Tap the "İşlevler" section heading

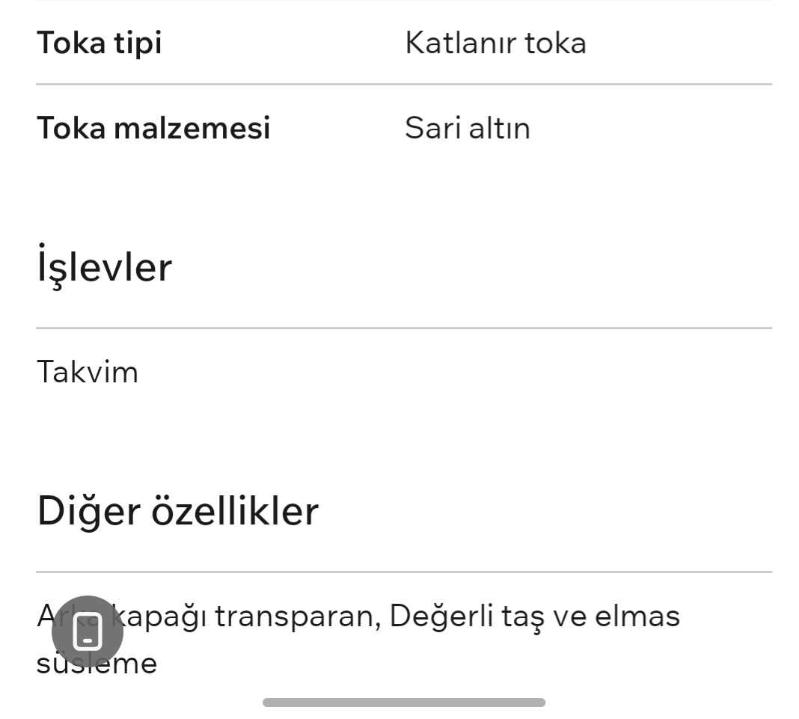click(x=104, y=268)
